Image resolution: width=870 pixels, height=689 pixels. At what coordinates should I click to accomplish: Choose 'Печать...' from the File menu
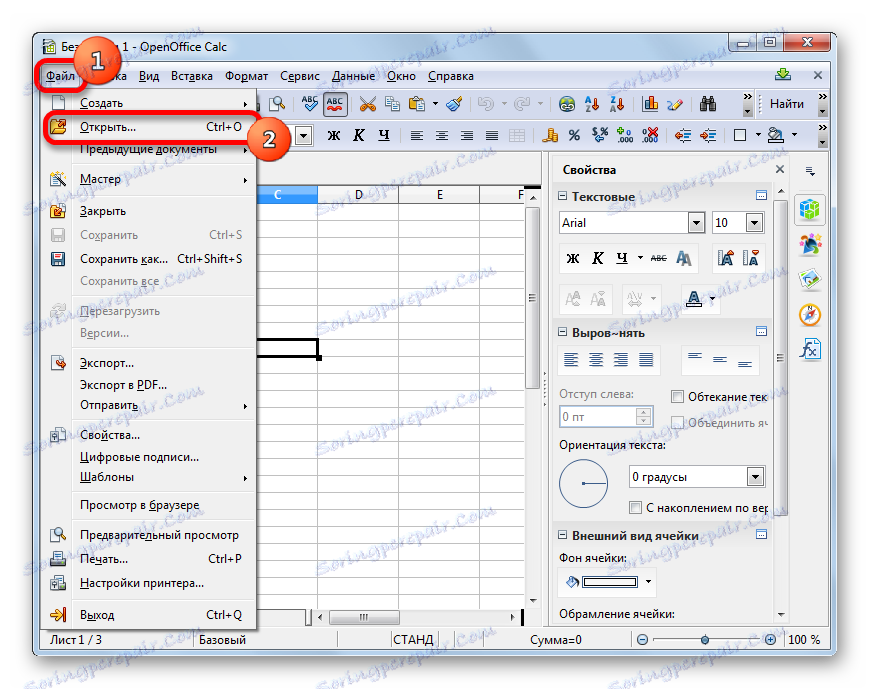[149, 559]
